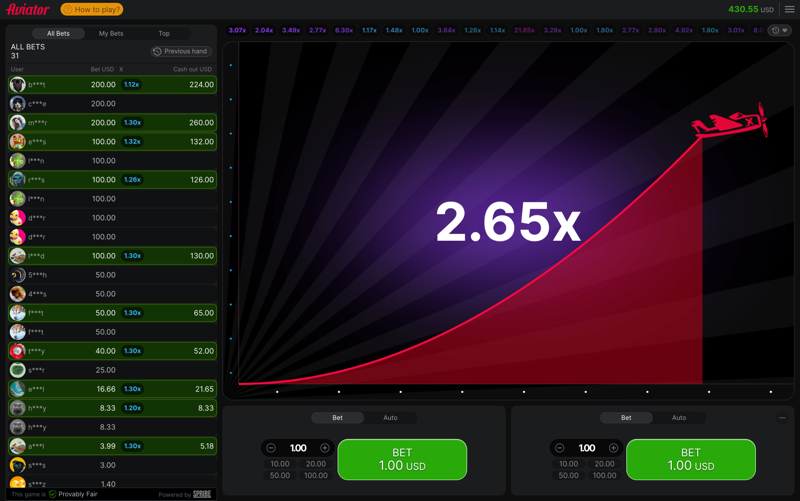Decrease bet amount in right bet panel

(560, 448)
